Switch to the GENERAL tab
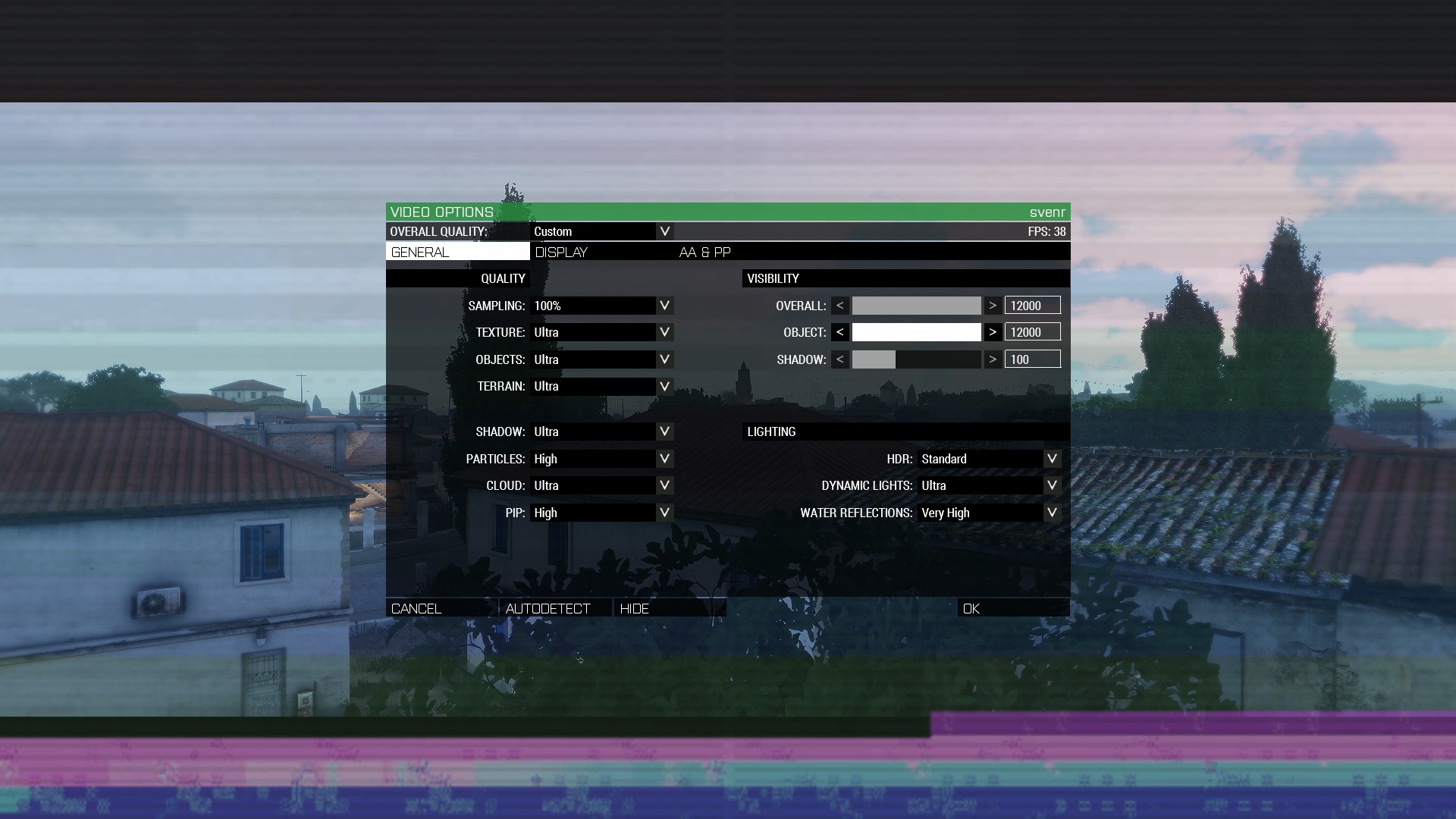1456x819 pixels. 458,252
